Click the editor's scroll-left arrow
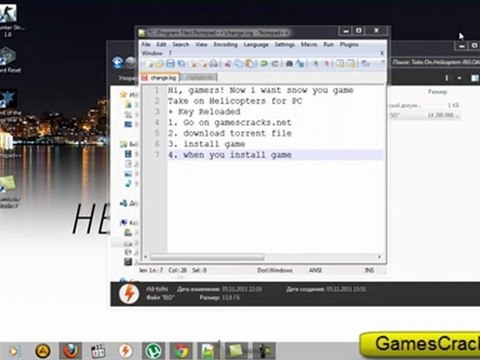 pyautogui.click(x=145, y=257)
